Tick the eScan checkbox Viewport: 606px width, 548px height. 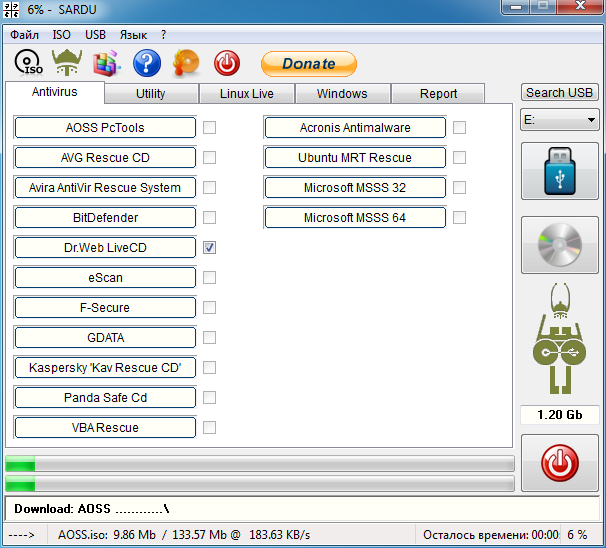pyautogui.click(x=209, y=277)
